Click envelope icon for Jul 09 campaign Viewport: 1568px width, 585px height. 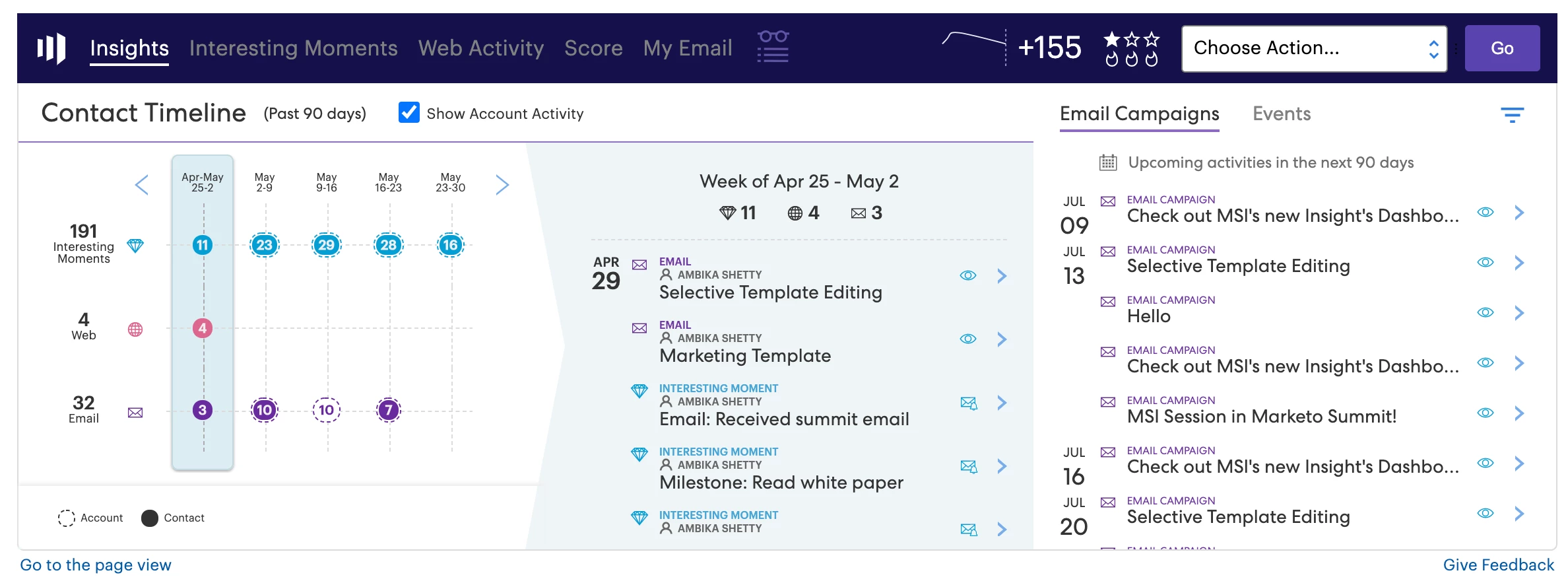pos(1108,201)
